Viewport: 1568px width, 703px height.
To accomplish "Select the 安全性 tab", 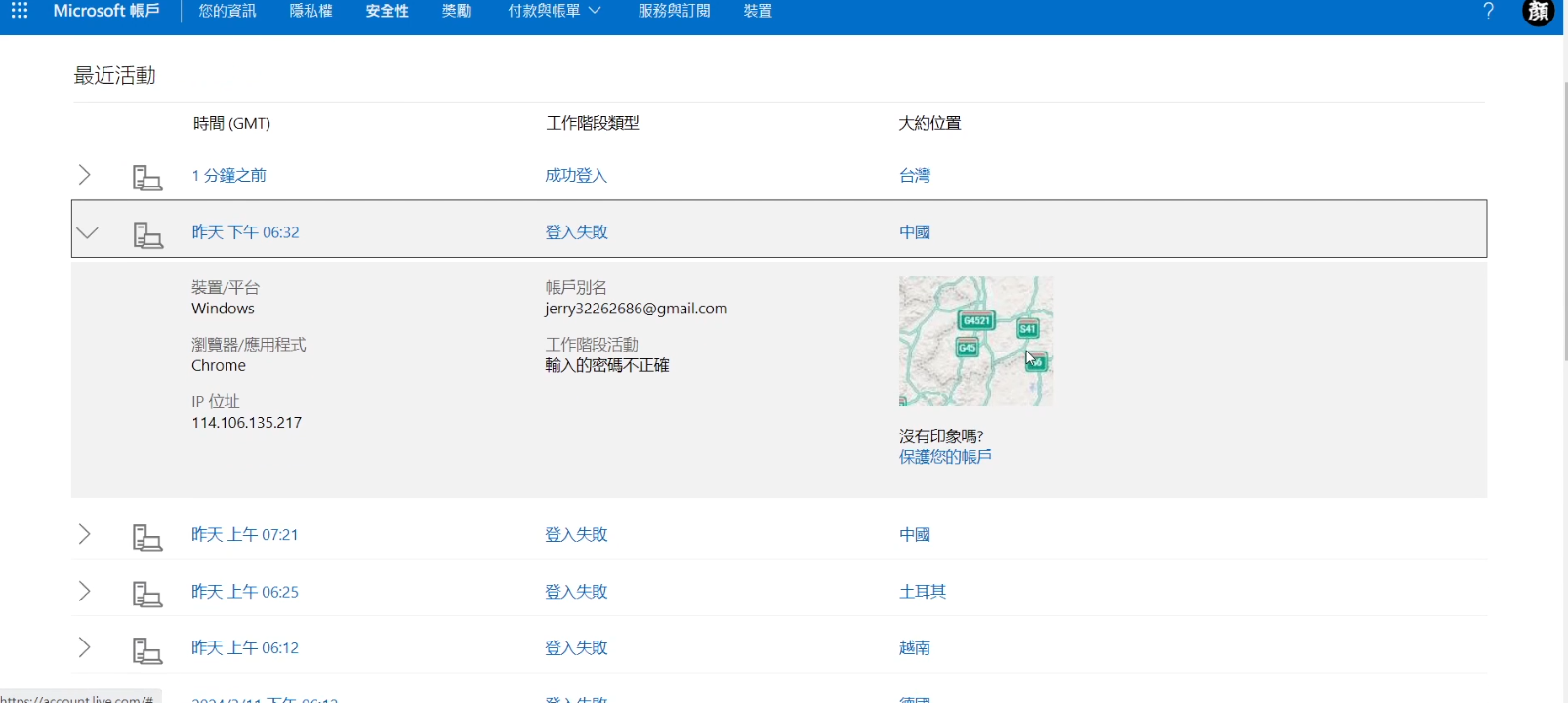I will click(388, 11).
